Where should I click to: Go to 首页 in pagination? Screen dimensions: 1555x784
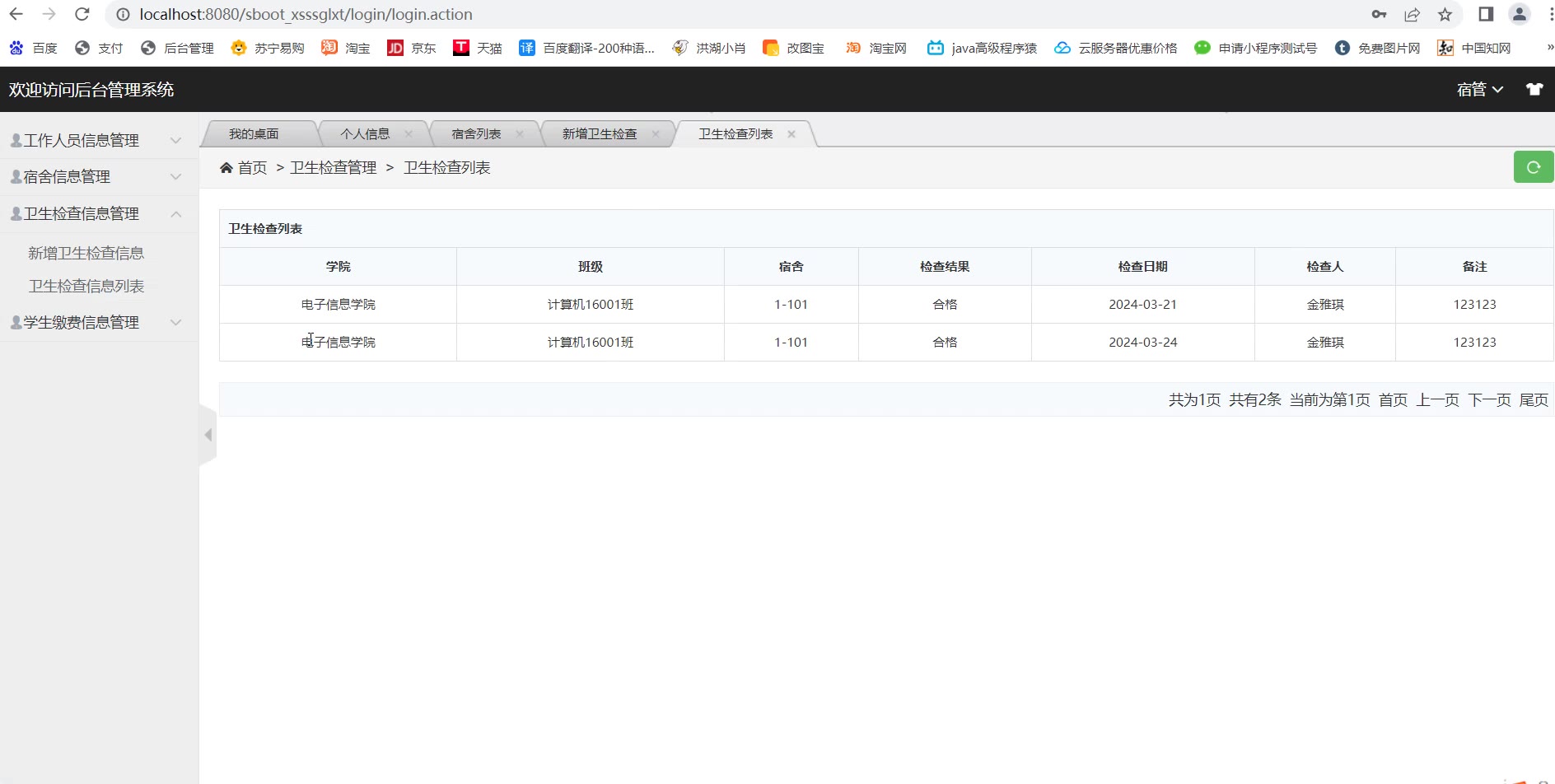pos(1394,399)
